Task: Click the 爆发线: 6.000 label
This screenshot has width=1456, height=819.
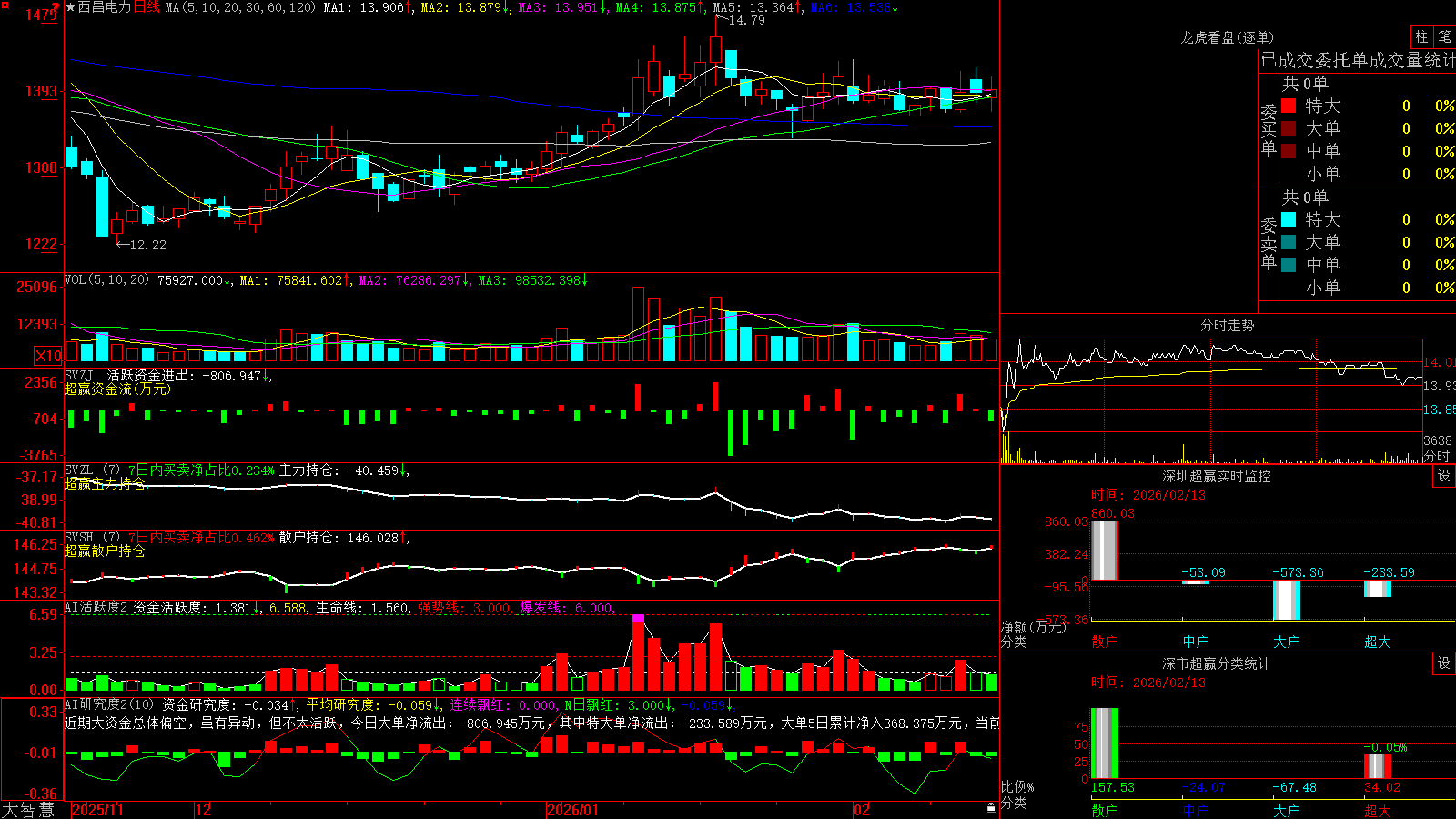Action: 567,608
